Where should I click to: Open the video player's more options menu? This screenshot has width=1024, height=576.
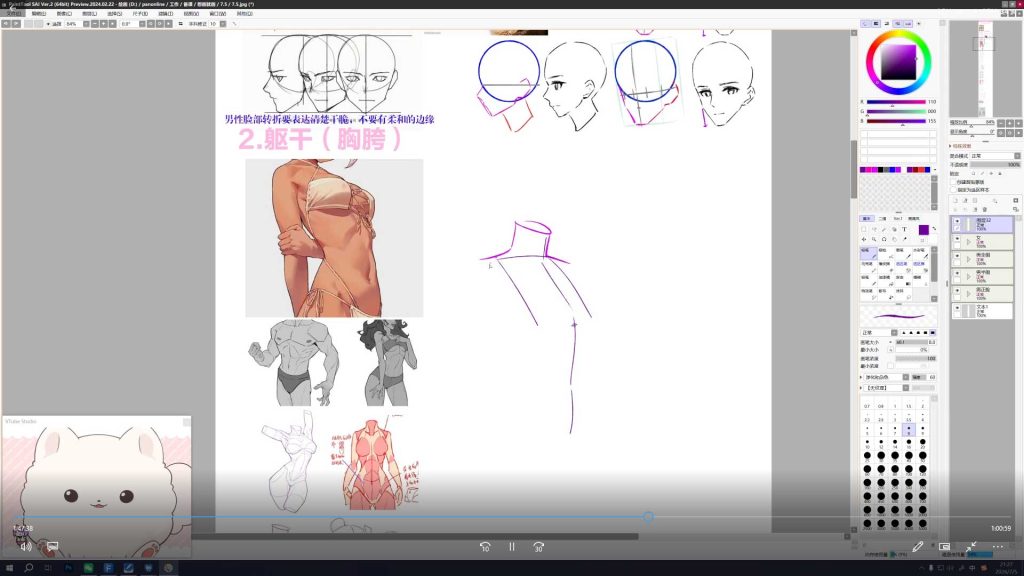(x=998, y=547)
